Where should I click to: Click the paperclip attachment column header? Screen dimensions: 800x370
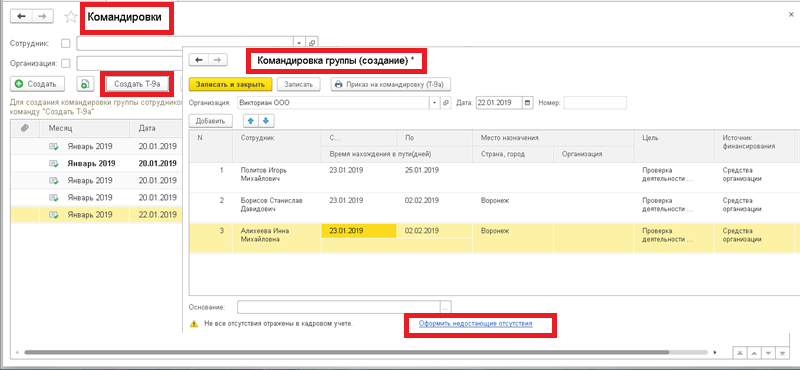24,128
